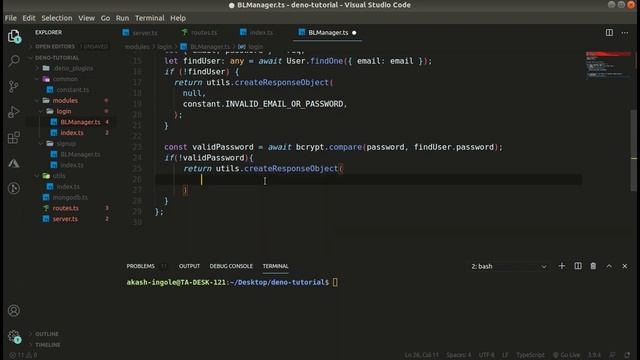This screenshot has width=640, height=360.
Task: Open the Manage gear icon
Action: [x=14, y=336]
